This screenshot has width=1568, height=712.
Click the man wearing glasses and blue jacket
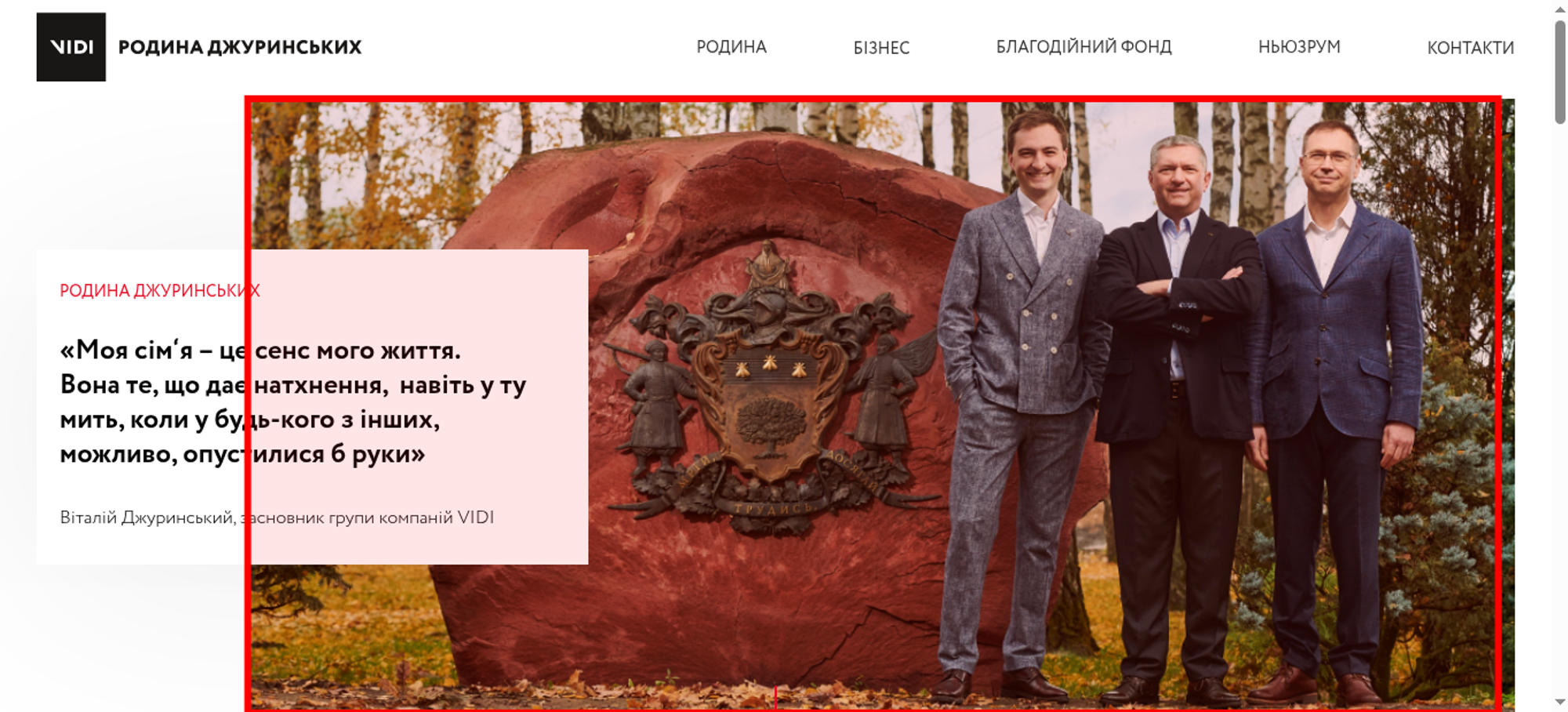tap(1333, 408)
